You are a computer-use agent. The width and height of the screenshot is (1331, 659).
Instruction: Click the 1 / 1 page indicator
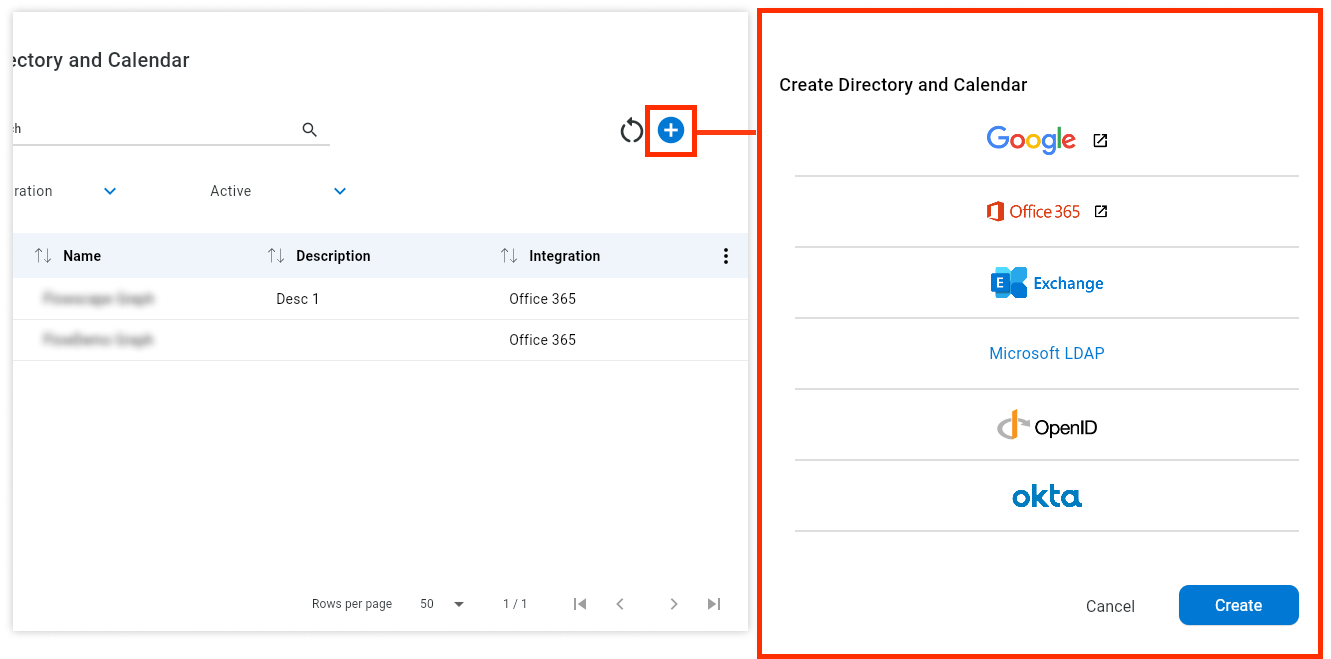pos(515,604)
